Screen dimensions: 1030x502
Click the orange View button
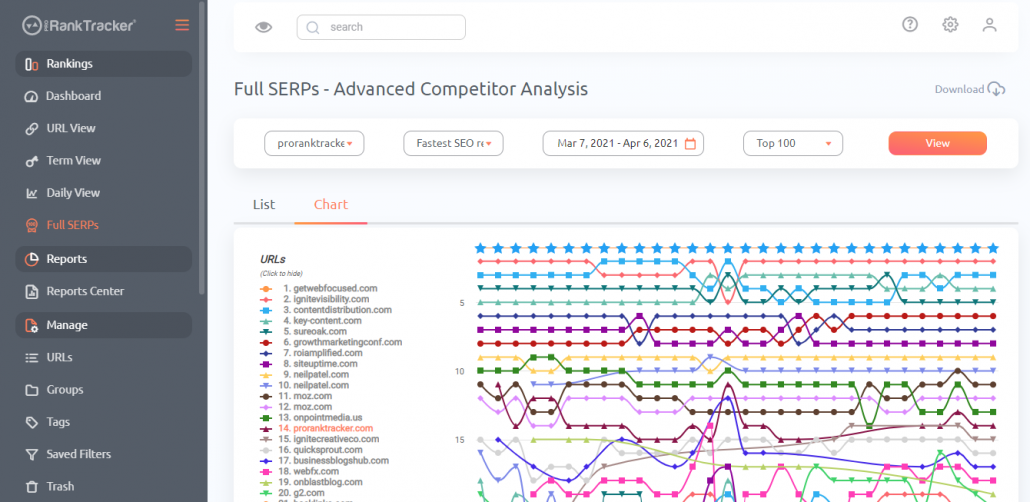tap(937, 143)
